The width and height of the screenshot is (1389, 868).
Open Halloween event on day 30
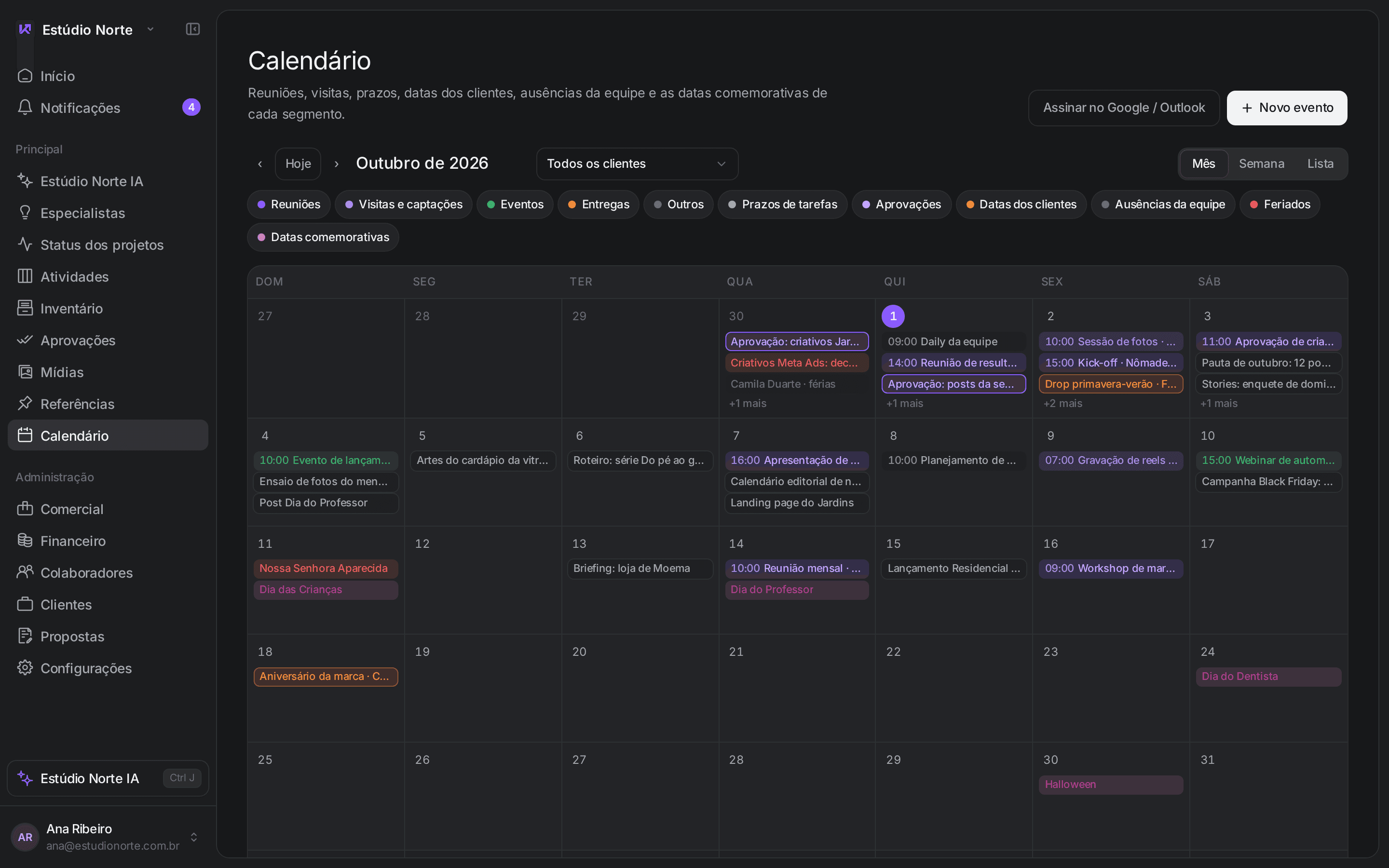[1111, 784]
